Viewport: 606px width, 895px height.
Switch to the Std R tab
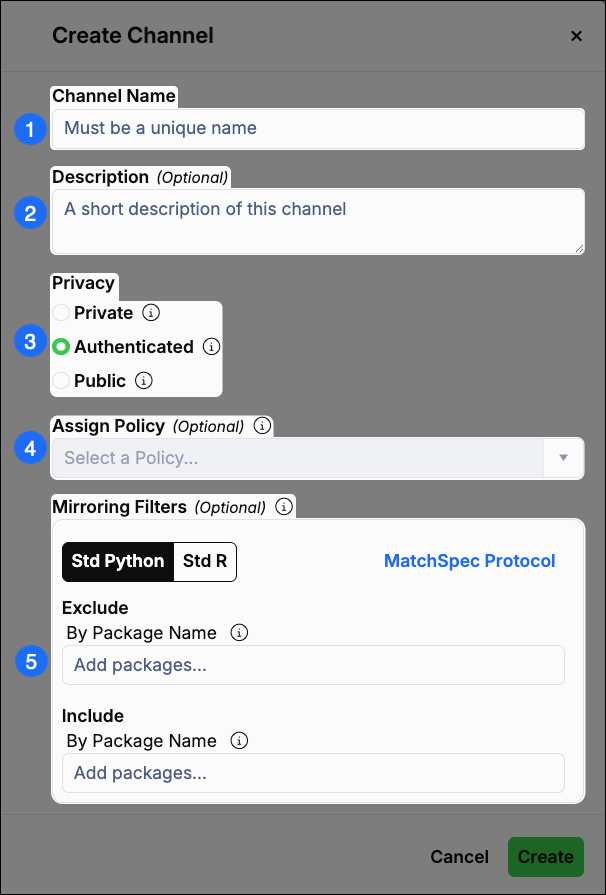click(x=204, y=561)
